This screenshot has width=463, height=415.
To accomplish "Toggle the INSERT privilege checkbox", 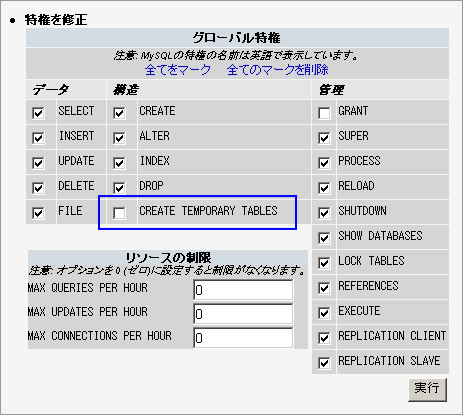I will 38,138.
